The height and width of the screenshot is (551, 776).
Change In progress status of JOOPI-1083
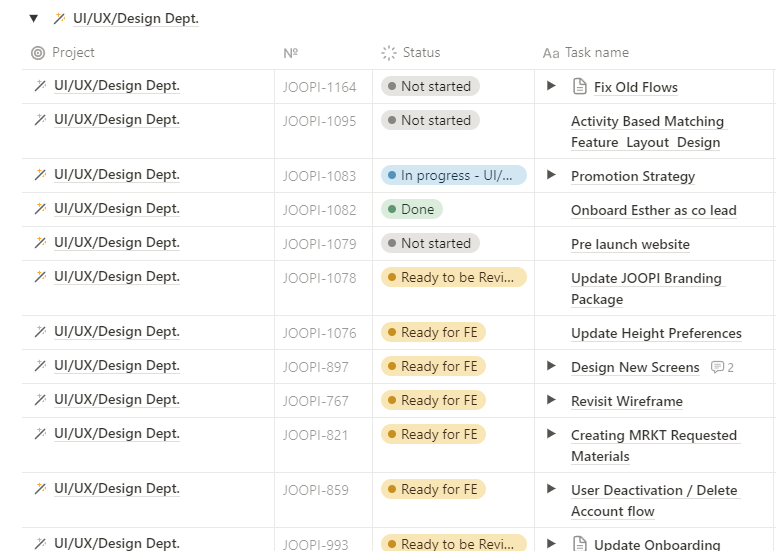(x=454, y=175)
